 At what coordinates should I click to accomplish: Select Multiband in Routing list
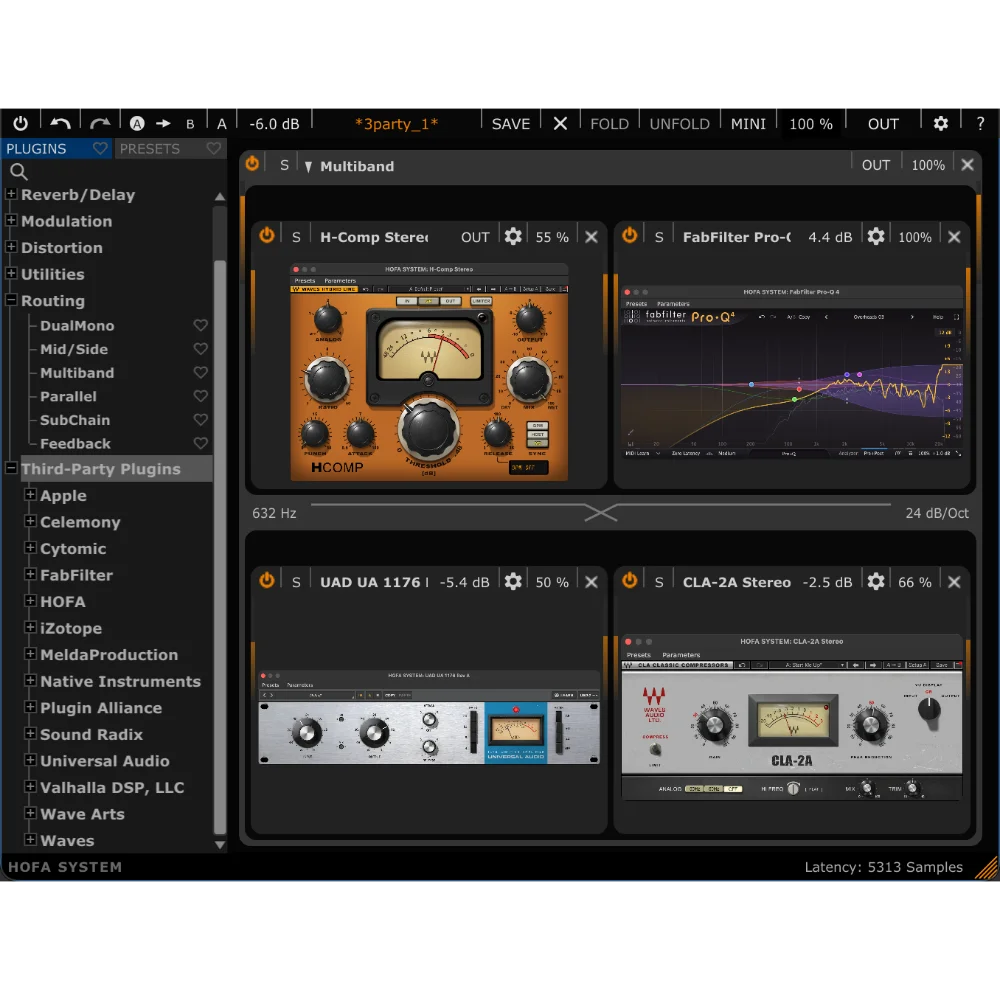click(x=77, y=373)
